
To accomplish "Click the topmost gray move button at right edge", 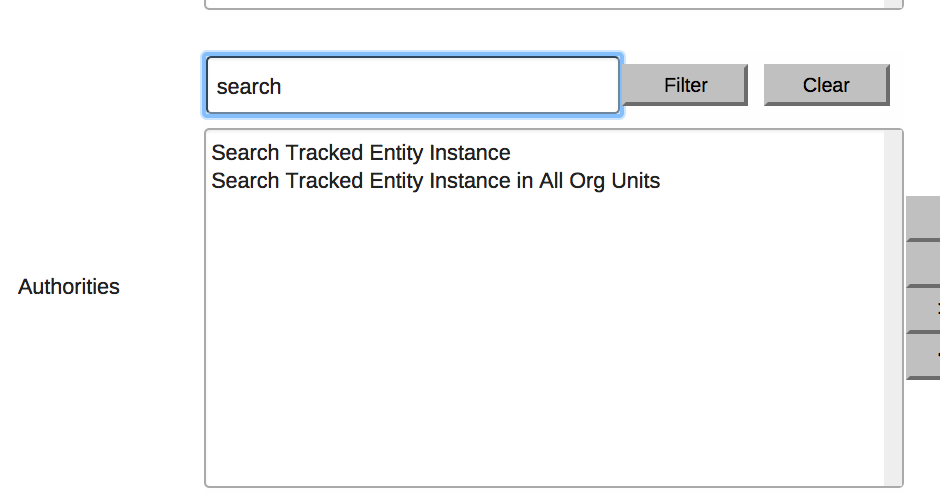I will (x=924, y=218).
